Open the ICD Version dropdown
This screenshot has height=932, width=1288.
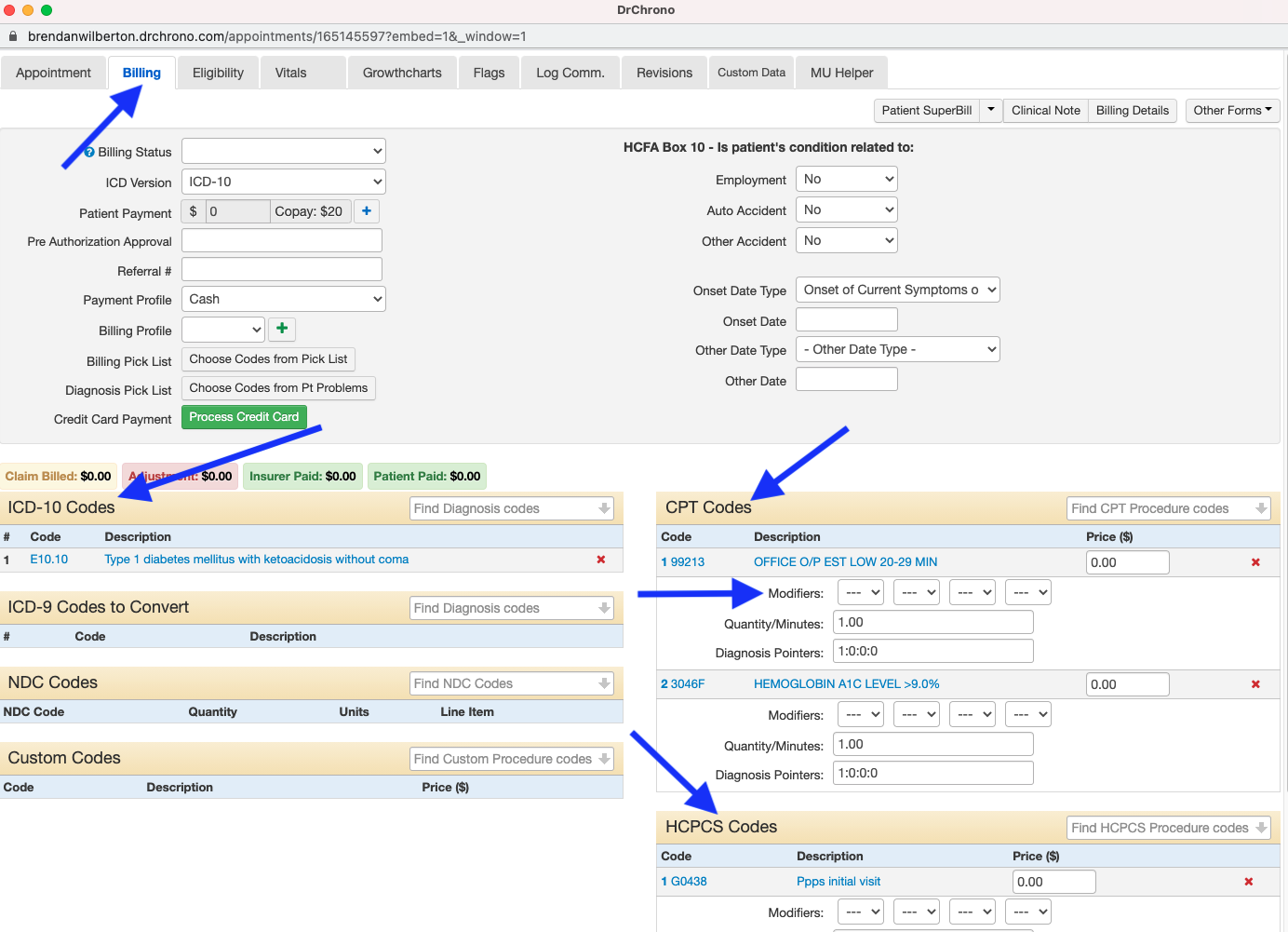point(284,182)
